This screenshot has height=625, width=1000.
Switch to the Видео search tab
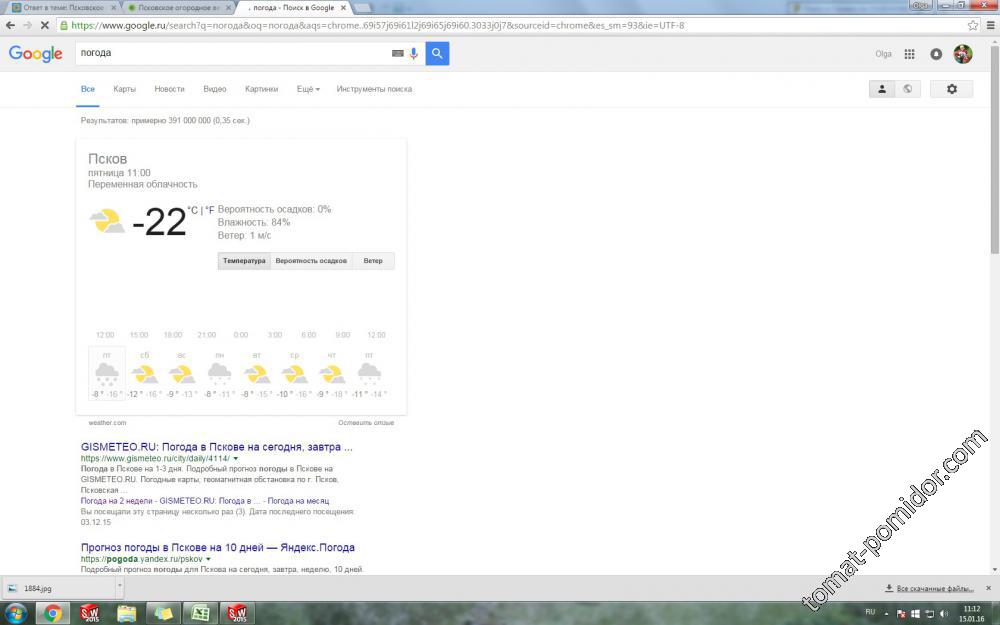pyautogui.click(x=215, y=89)
